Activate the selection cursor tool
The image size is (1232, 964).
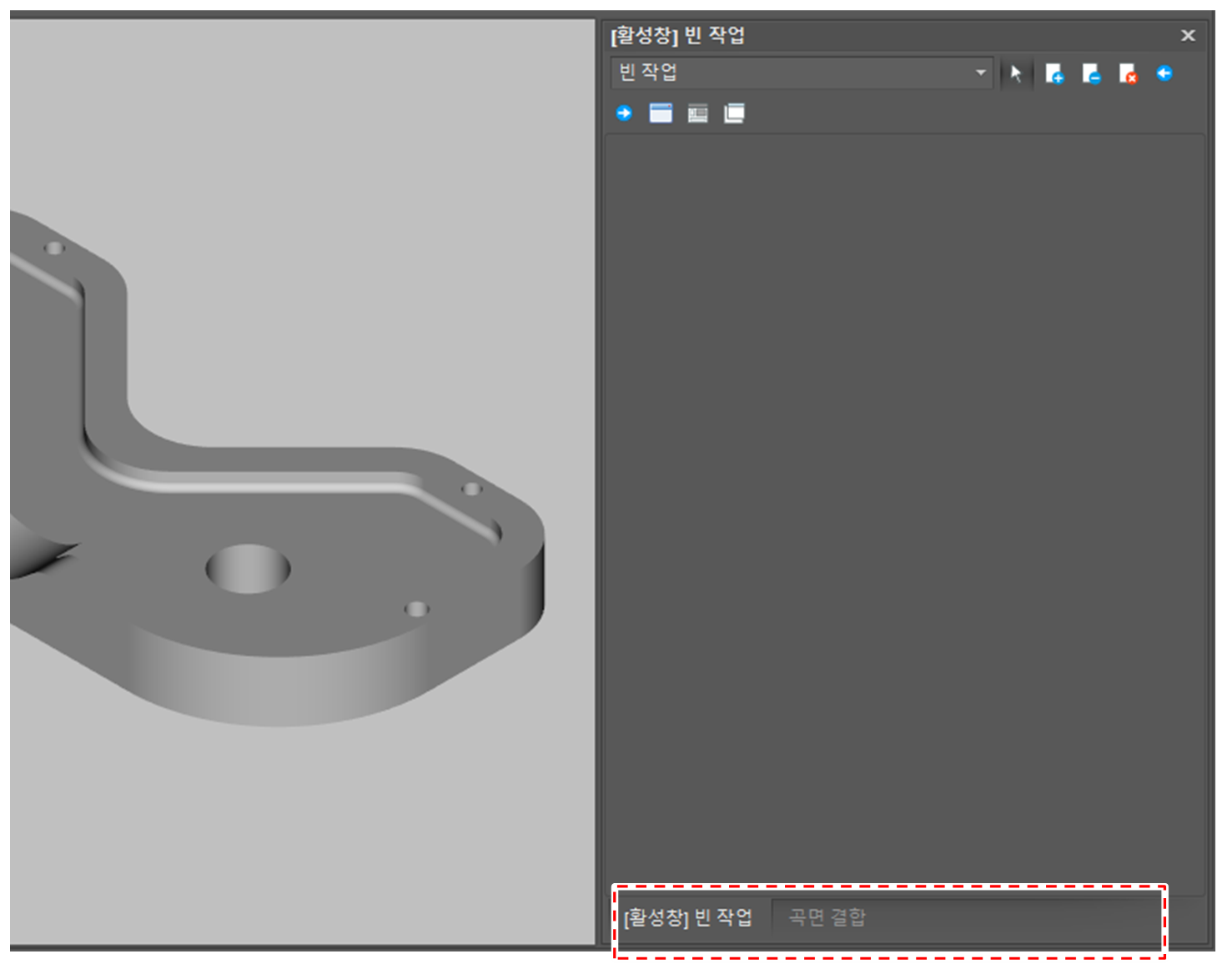(x=1015, y=73)
